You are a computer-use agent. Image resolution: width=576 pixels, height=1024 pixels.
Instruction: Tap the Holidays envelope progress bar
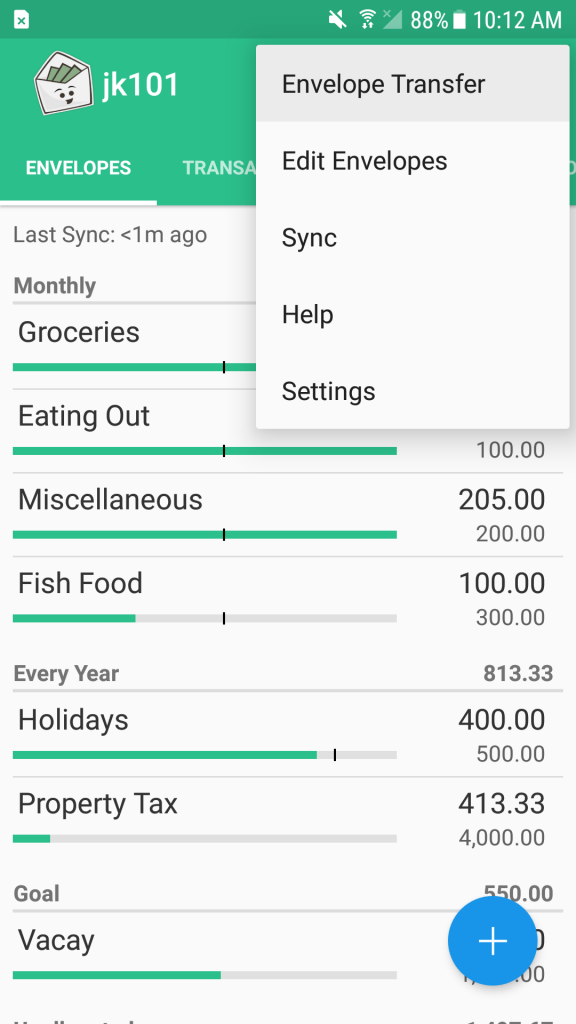[205, 755]
